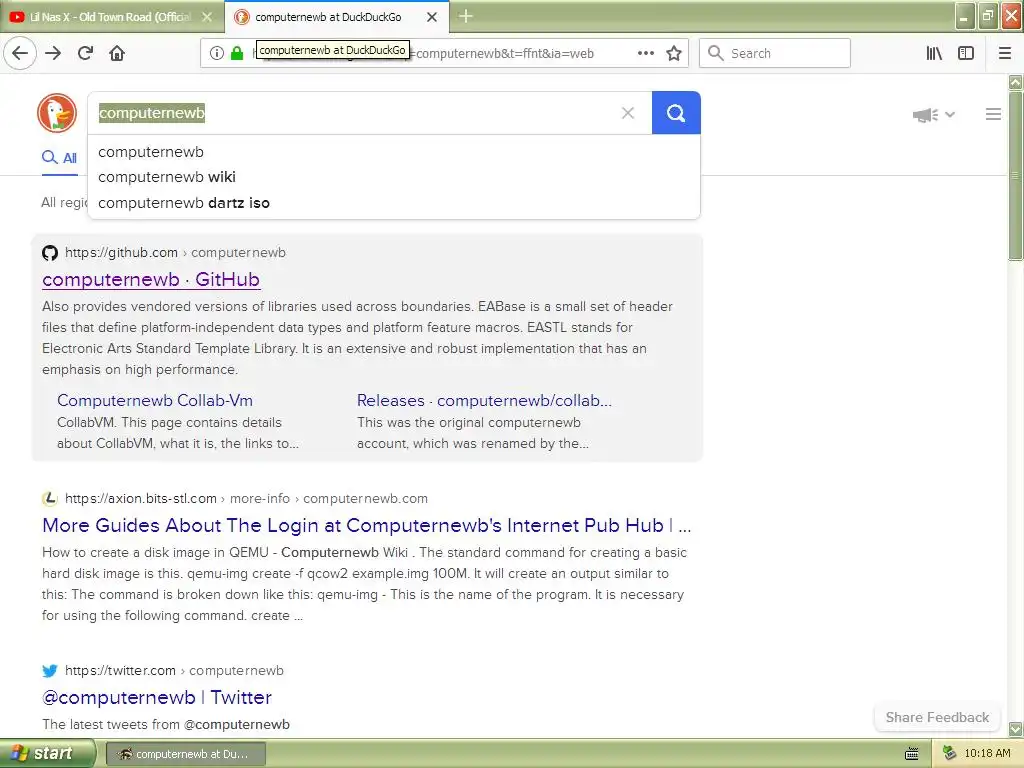This screenshot has width=1024, height=768.
Task: Click the green secure connection padlock
Action: coord(237,53)
